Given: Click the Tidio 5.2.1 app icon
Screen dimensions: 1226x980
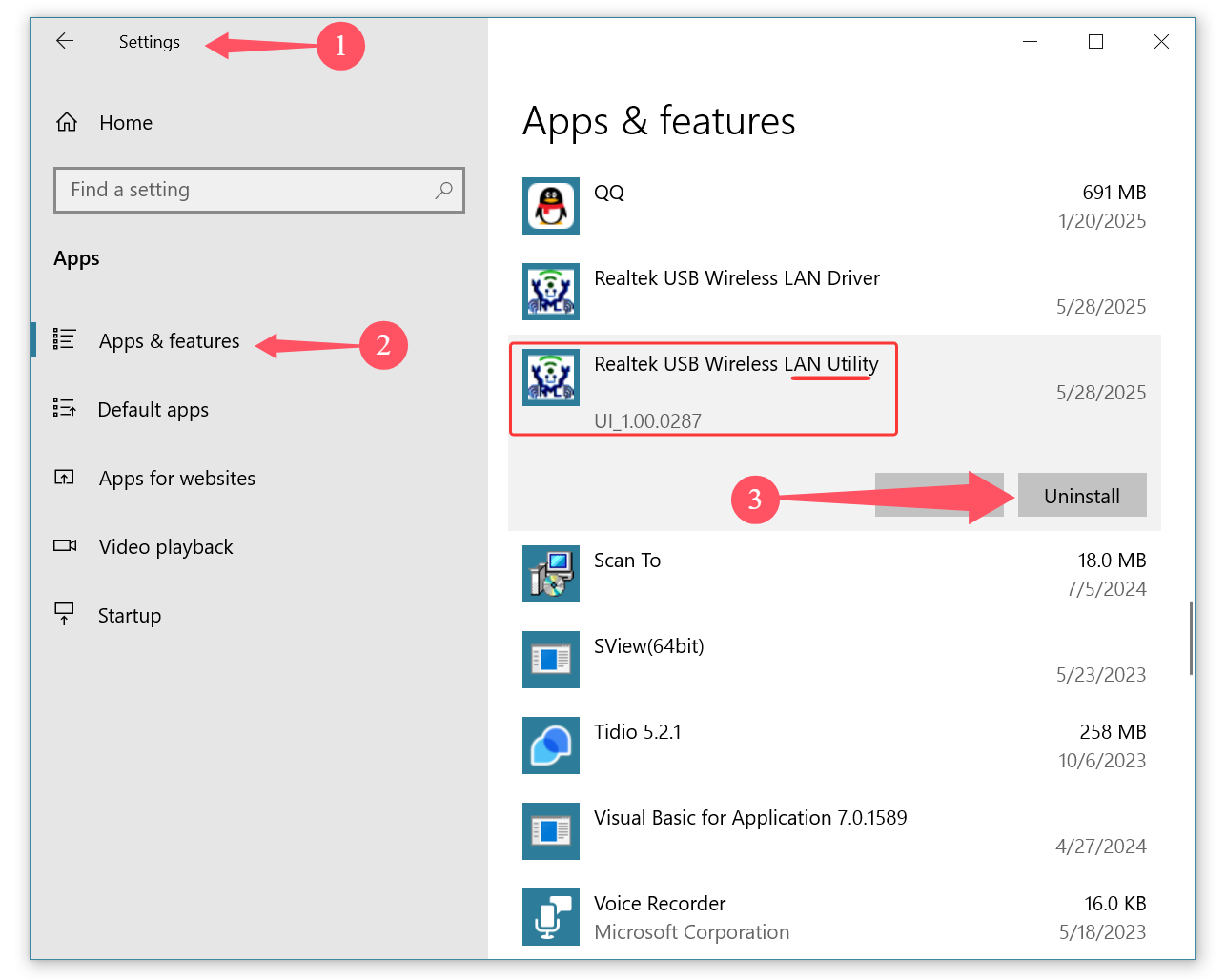Looking at the screenshot, I should 551,745.
